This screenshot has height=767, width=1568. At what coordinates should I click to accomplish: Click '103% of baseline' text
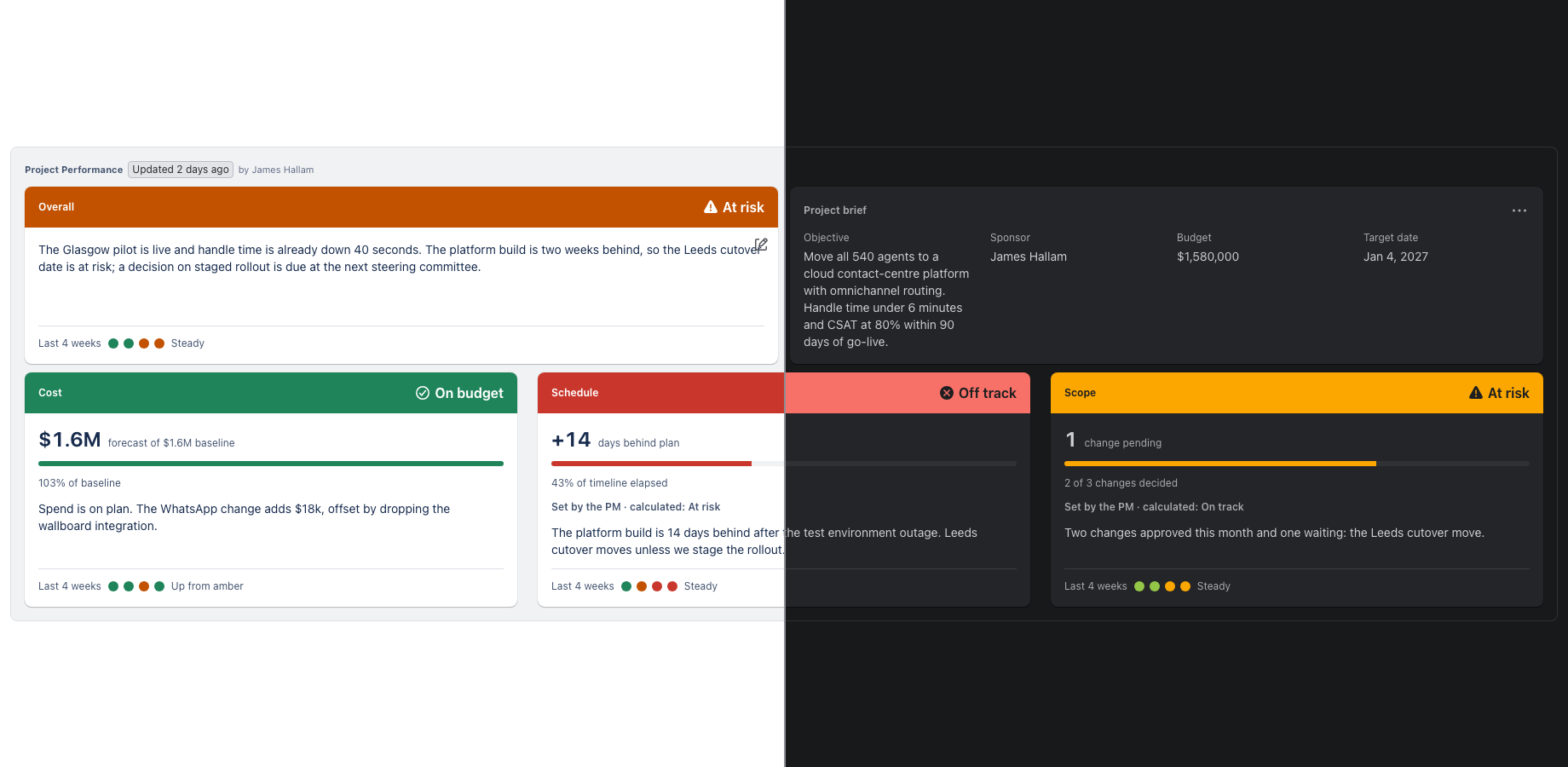tap(79, 483)
